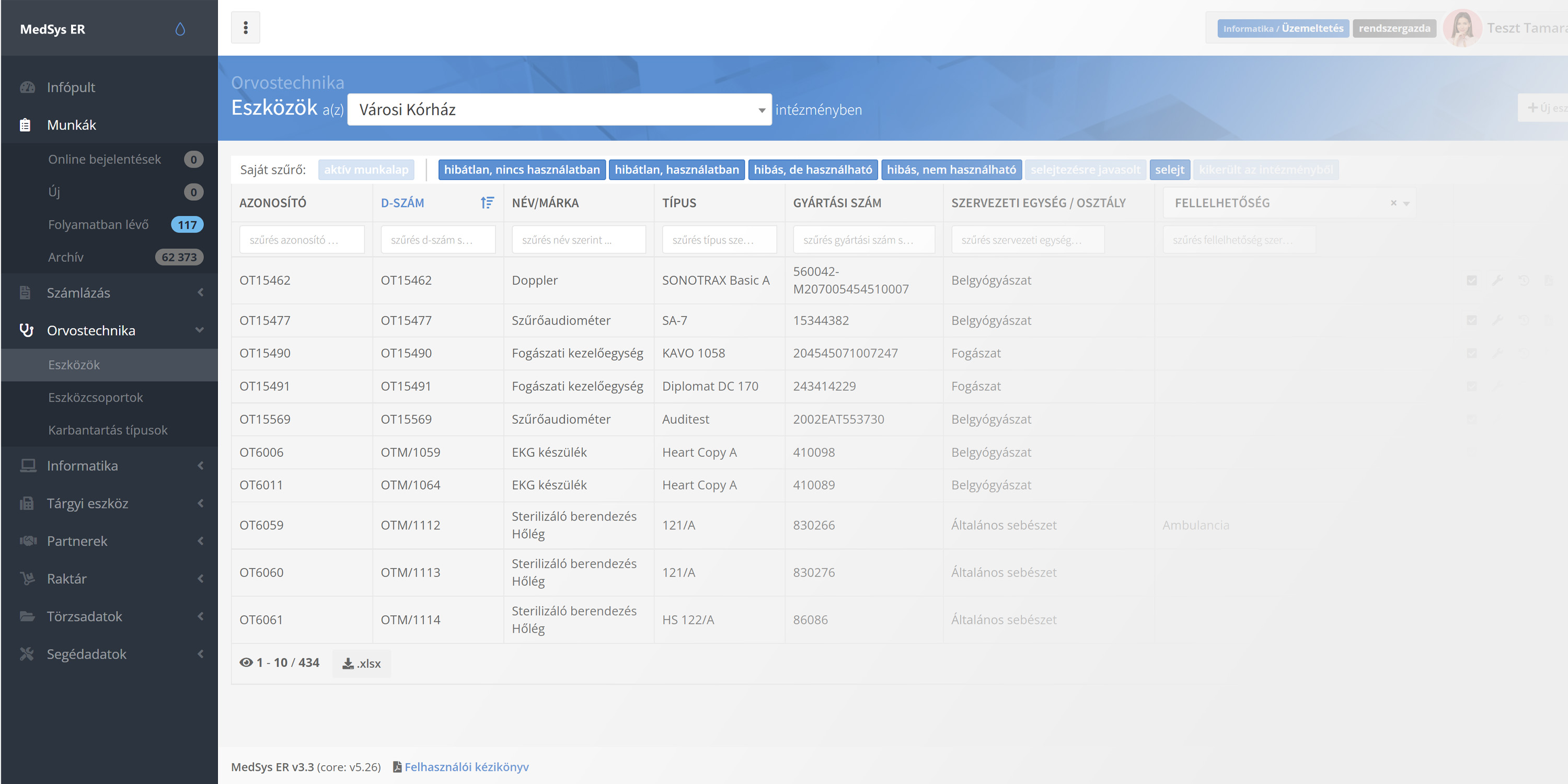
Task: Click the D-SZÁM sort order icon
Action: pyautogui.click(x=487, y=203)
